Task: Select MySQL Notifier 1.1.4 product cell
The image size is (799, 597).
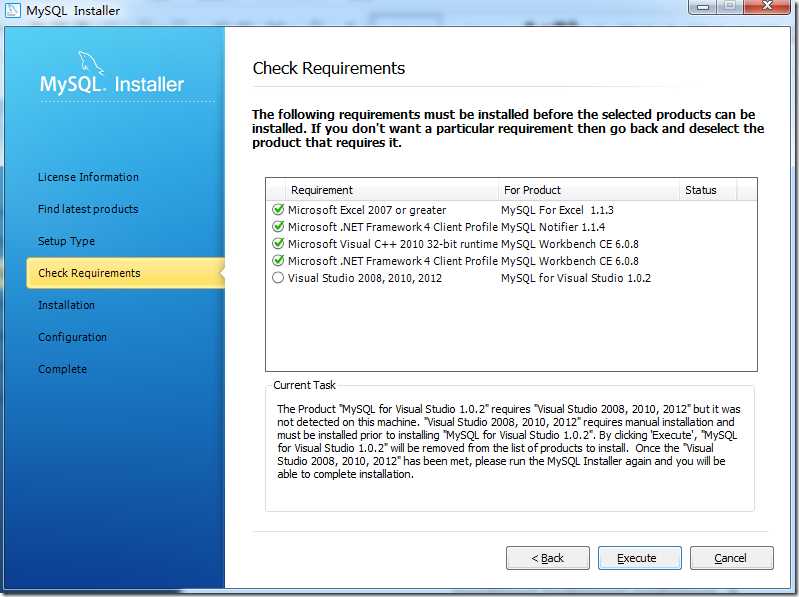Action: tap(553, 227)
